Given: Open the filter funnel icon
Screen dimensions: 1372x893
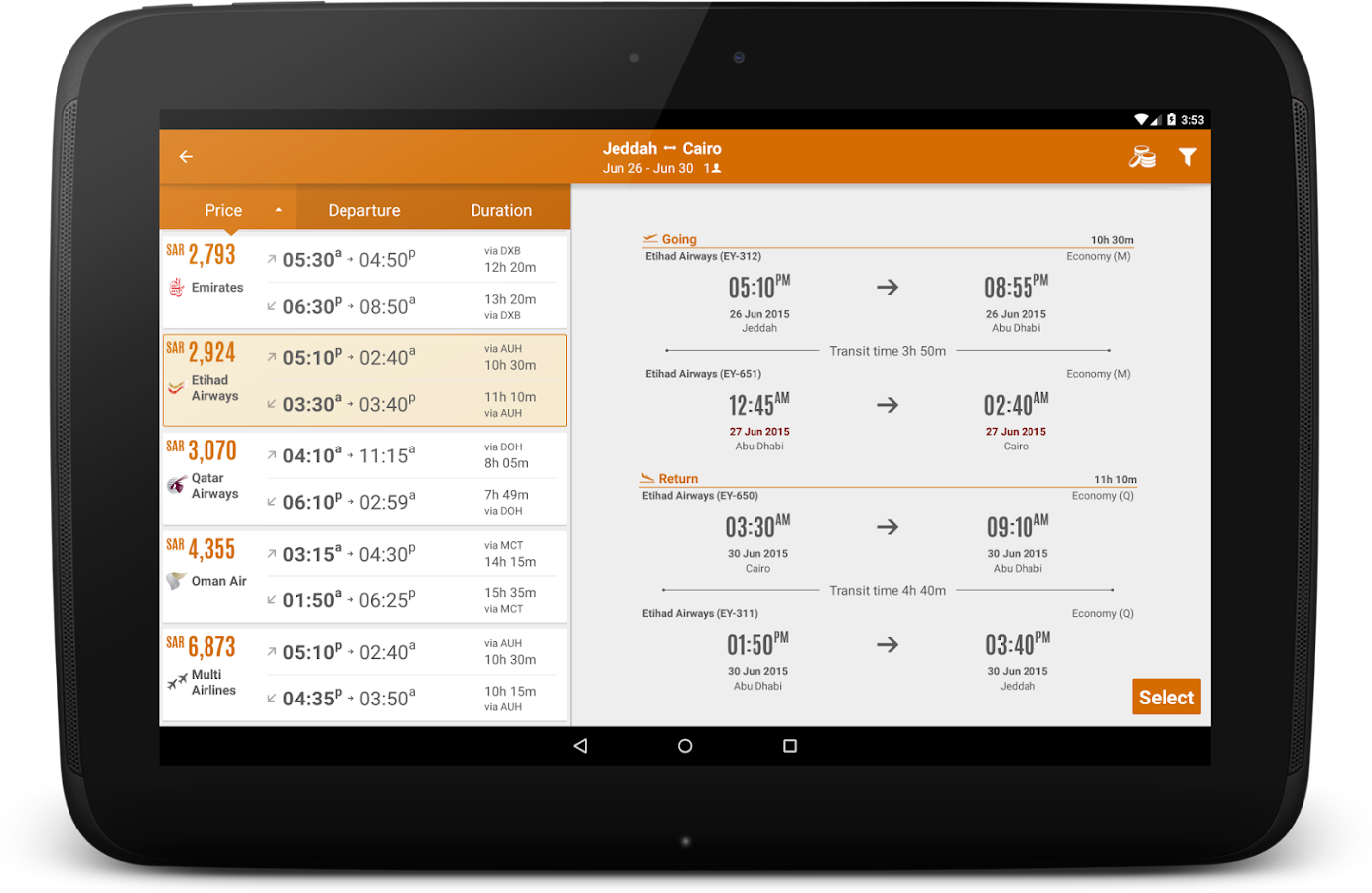Looking at the screenshot, I should click(1187, 157).
